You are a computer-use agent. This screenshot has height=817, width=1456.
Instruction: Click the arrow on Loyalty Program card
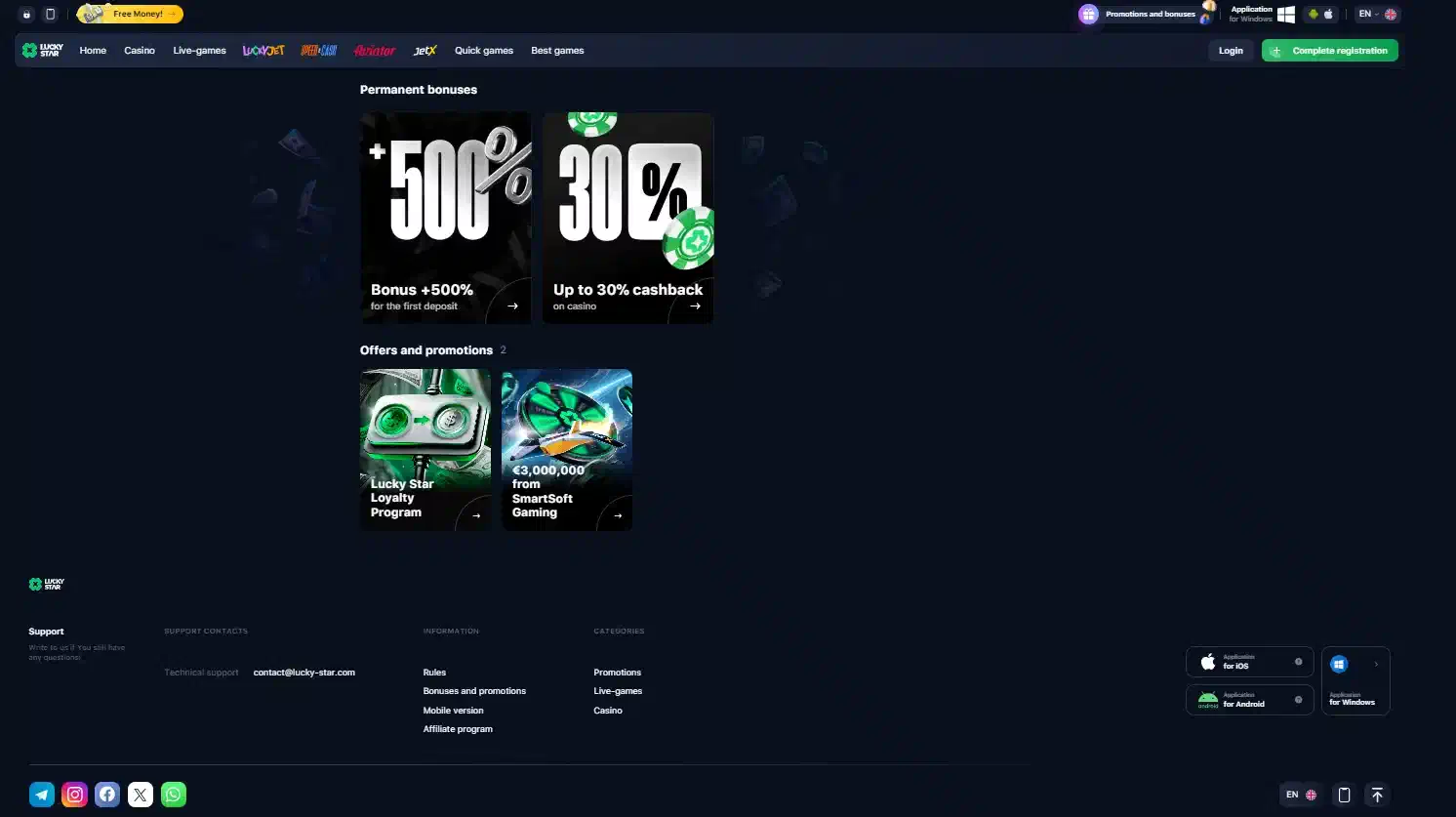coord(476,515)
